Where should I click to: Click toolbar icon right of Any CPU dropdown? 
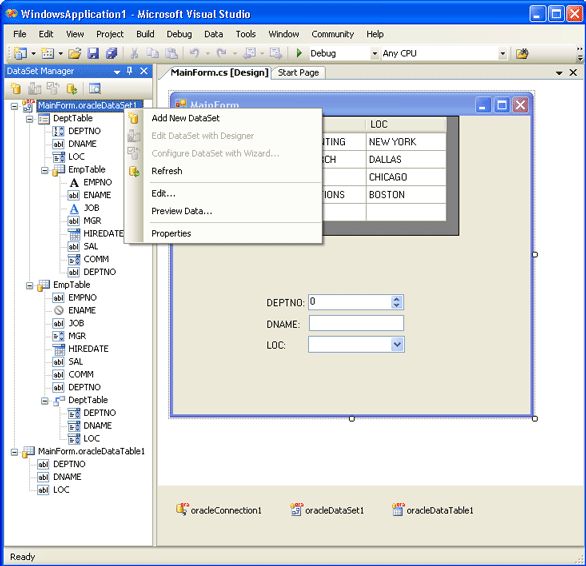pyautogui.click(x=522, y=53)
